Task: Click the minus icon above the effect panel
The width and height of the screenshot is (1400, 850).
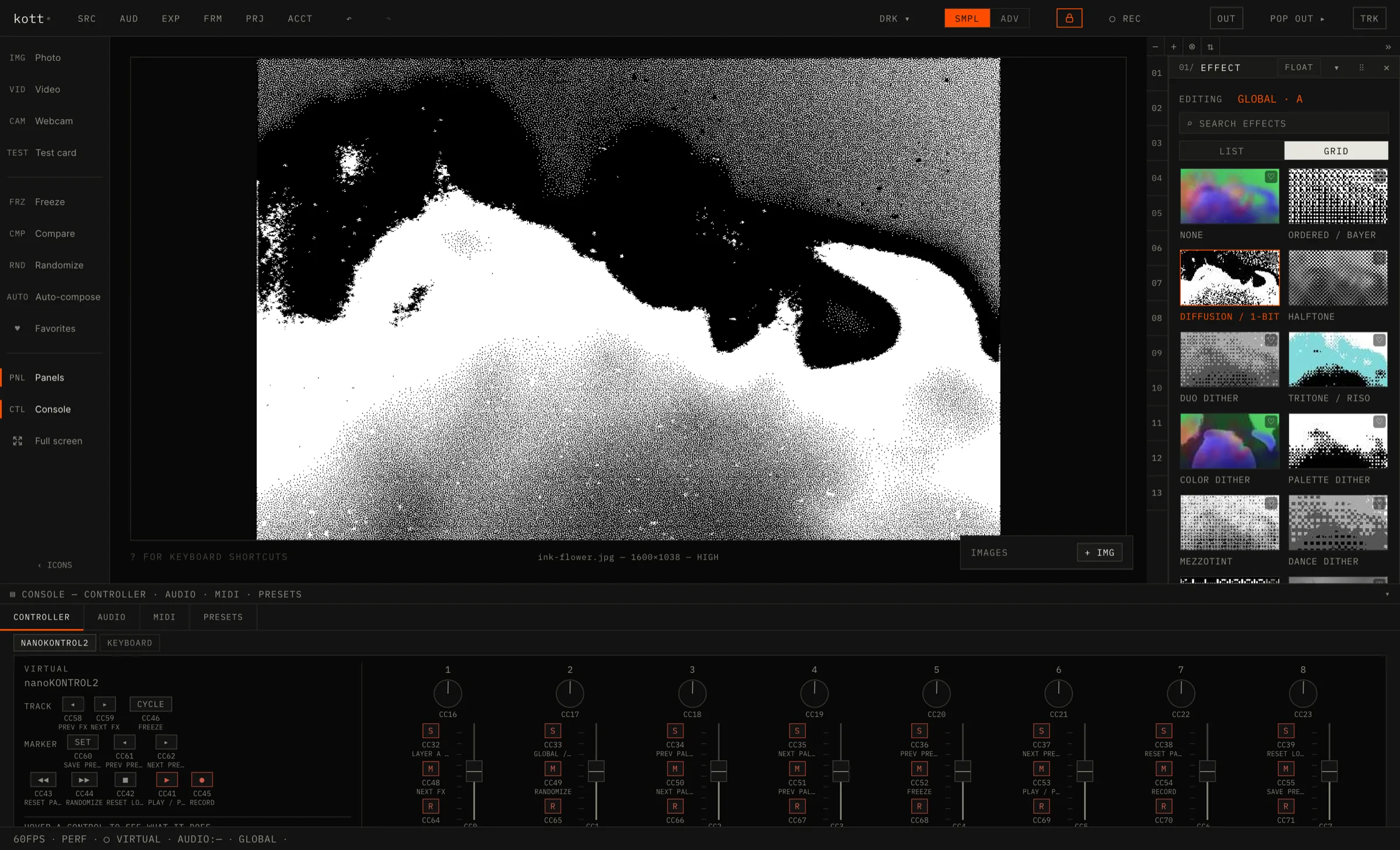Action: [1156, 47]
